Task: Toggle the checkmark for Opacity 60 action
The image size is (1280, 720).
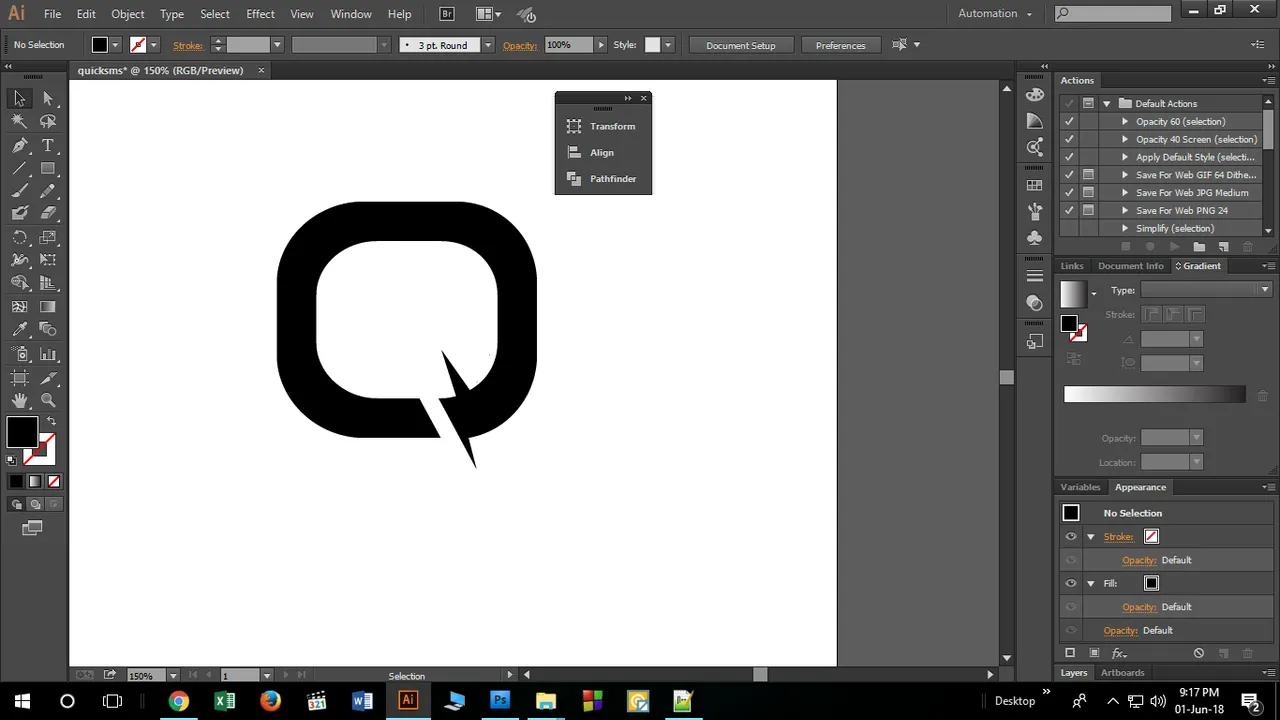Action: coord(1069,121)
